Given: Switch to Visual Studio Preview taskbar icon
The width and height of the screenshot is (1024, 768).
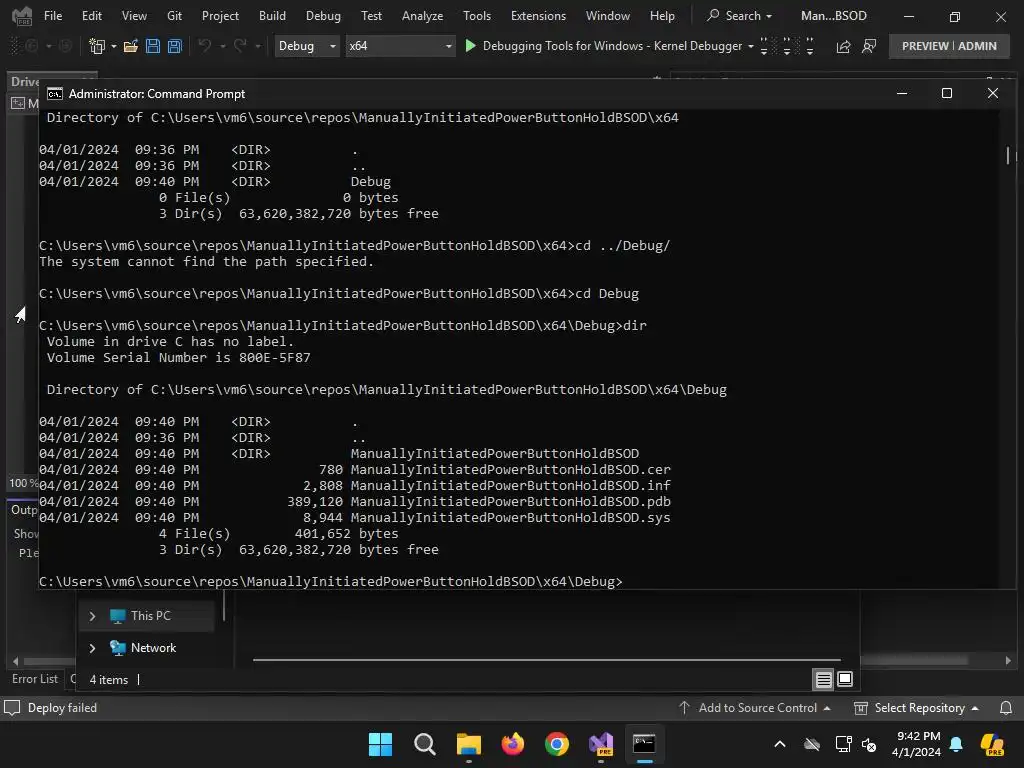Looking at the screenshot, I should pos(601,744).
